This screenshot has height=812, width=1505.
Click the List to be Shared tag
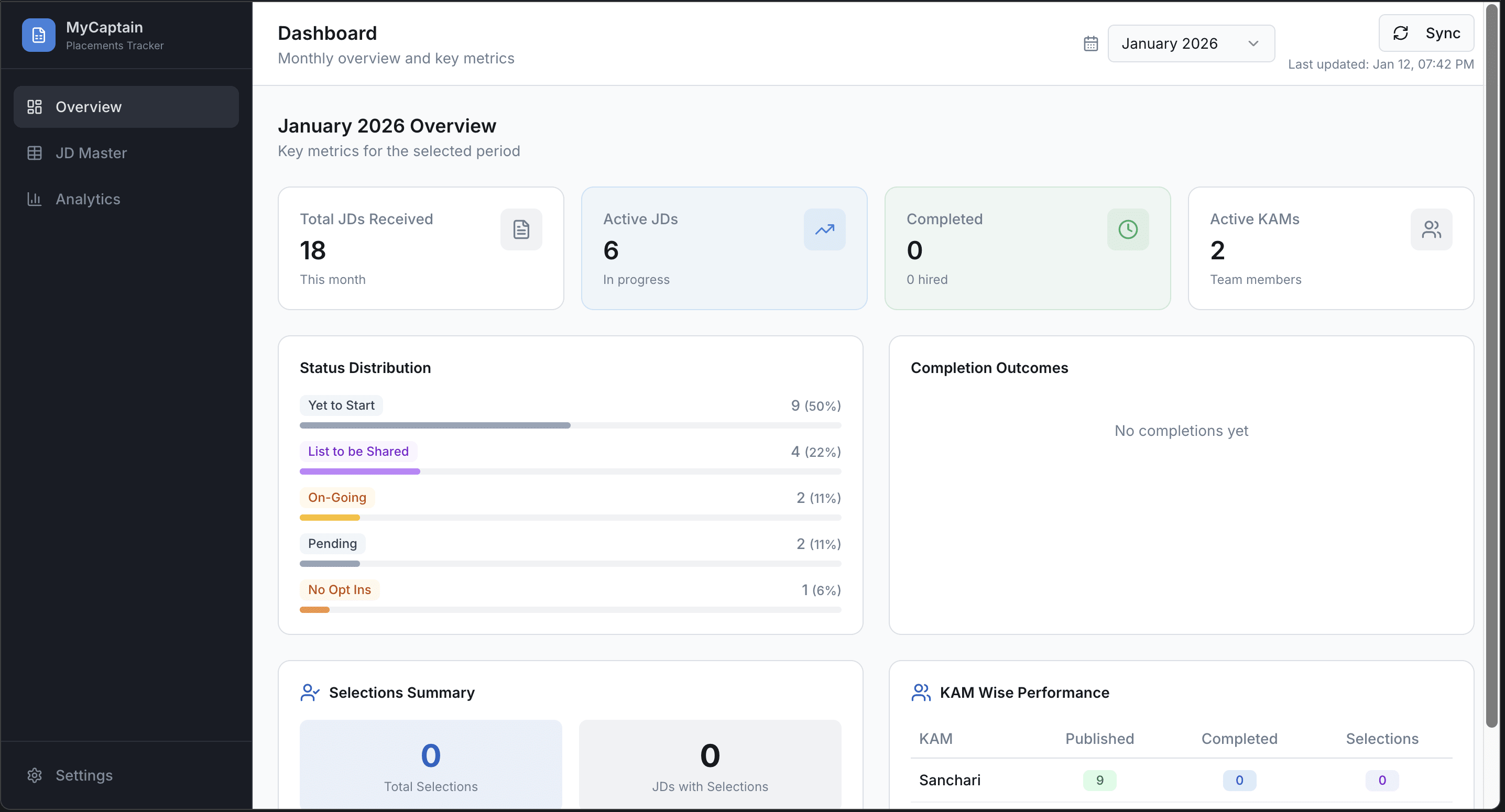(358, 452)
